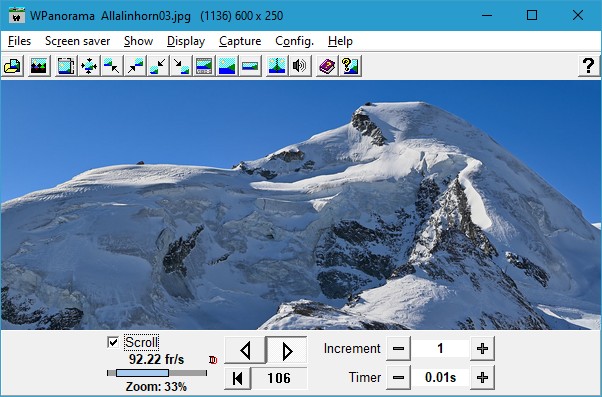The image size is (602, 397).
Task: Maximize the WPanorama window
Action: 532,15
